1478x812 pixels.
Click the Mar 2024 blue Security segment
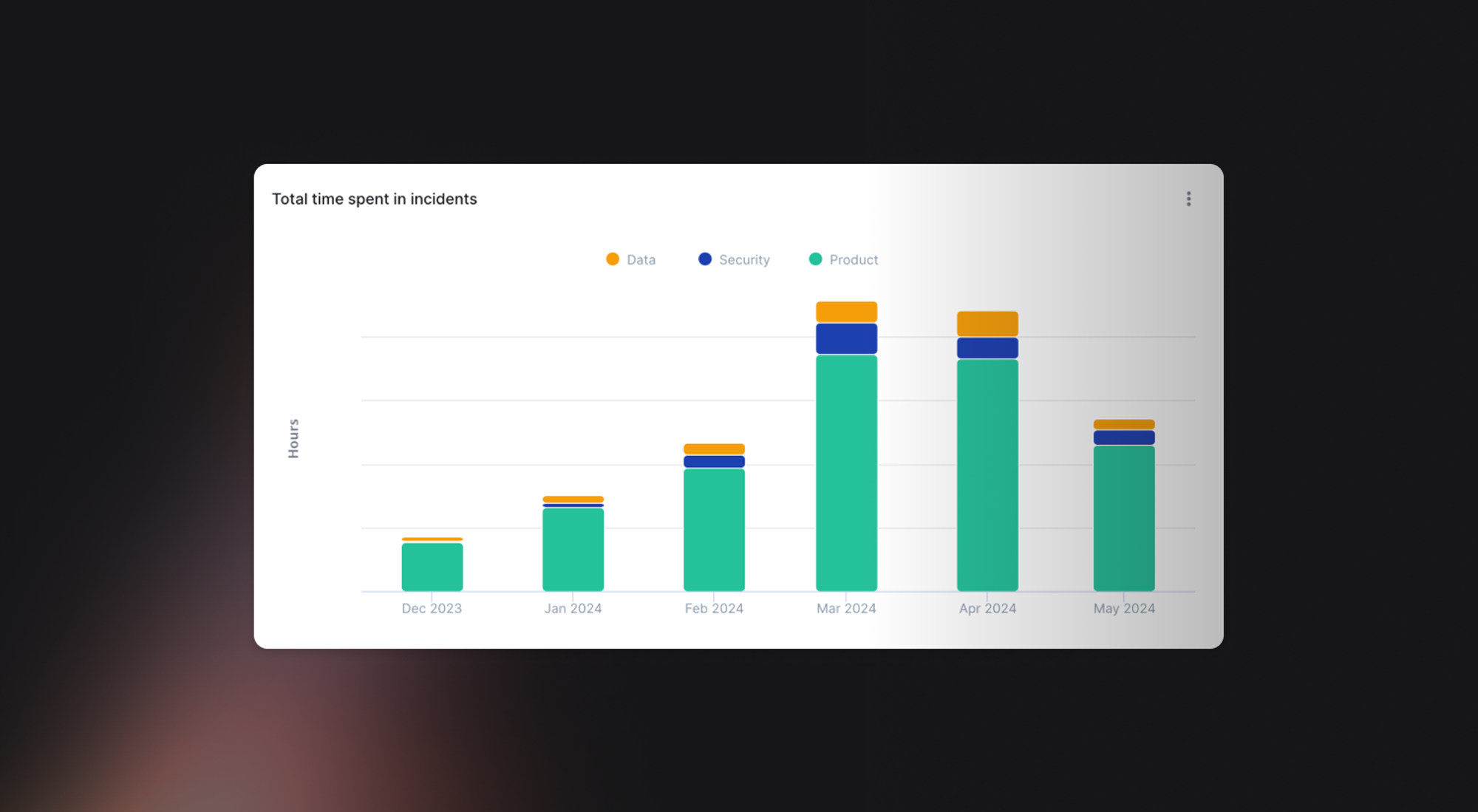tap(846, 338)
